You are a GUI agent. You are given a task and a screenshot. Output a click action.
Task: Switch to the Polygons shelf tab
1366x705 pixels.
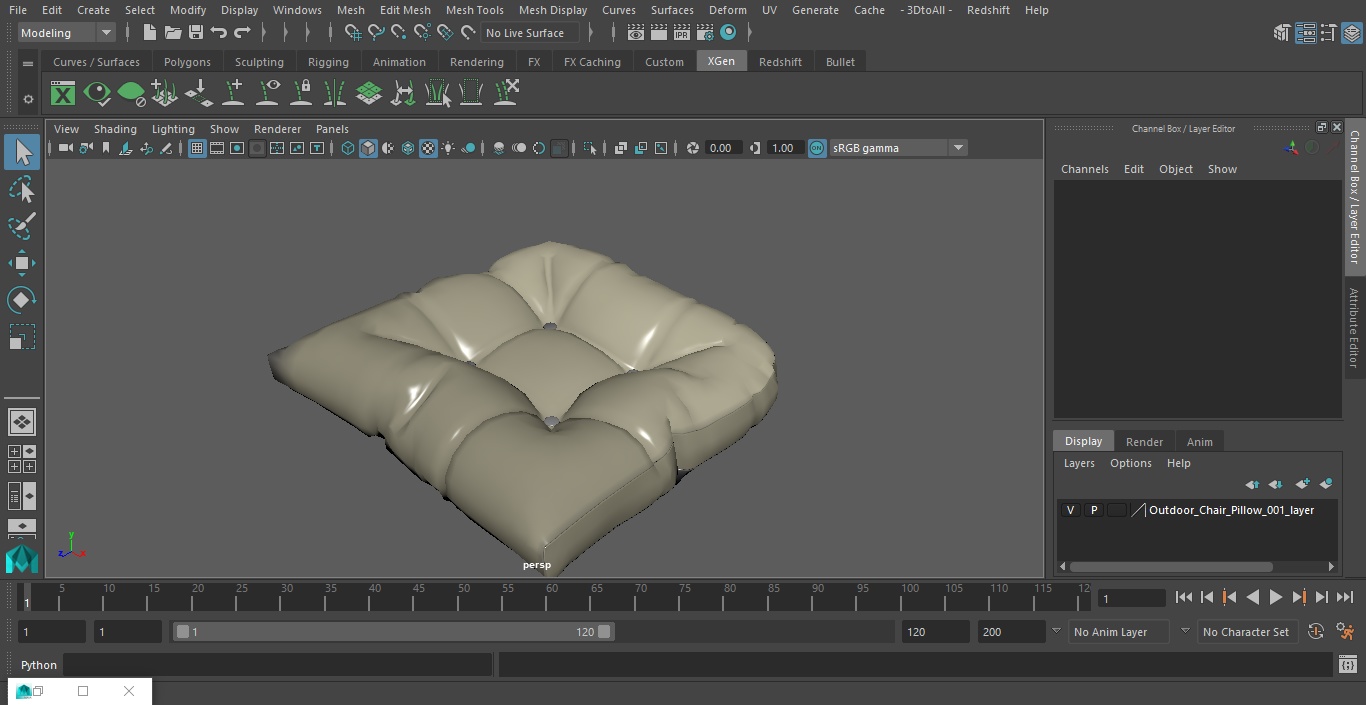187,62
